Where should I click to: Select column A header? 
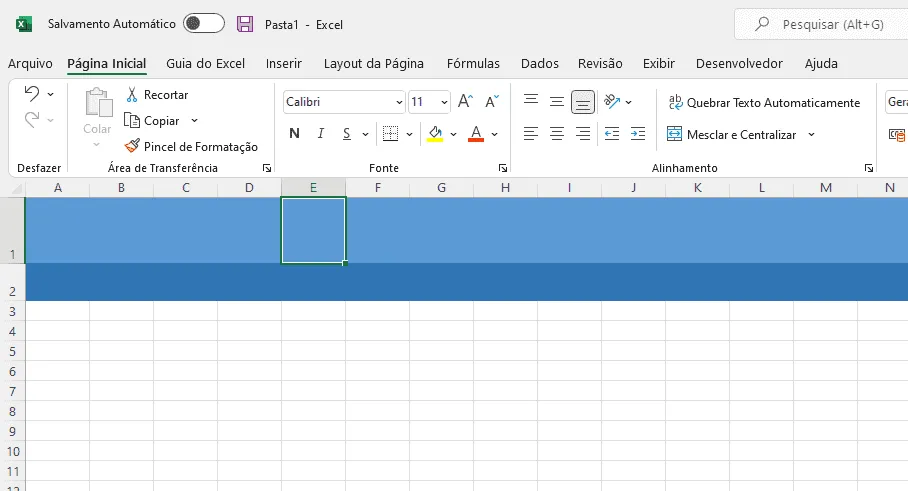[57, 188]
